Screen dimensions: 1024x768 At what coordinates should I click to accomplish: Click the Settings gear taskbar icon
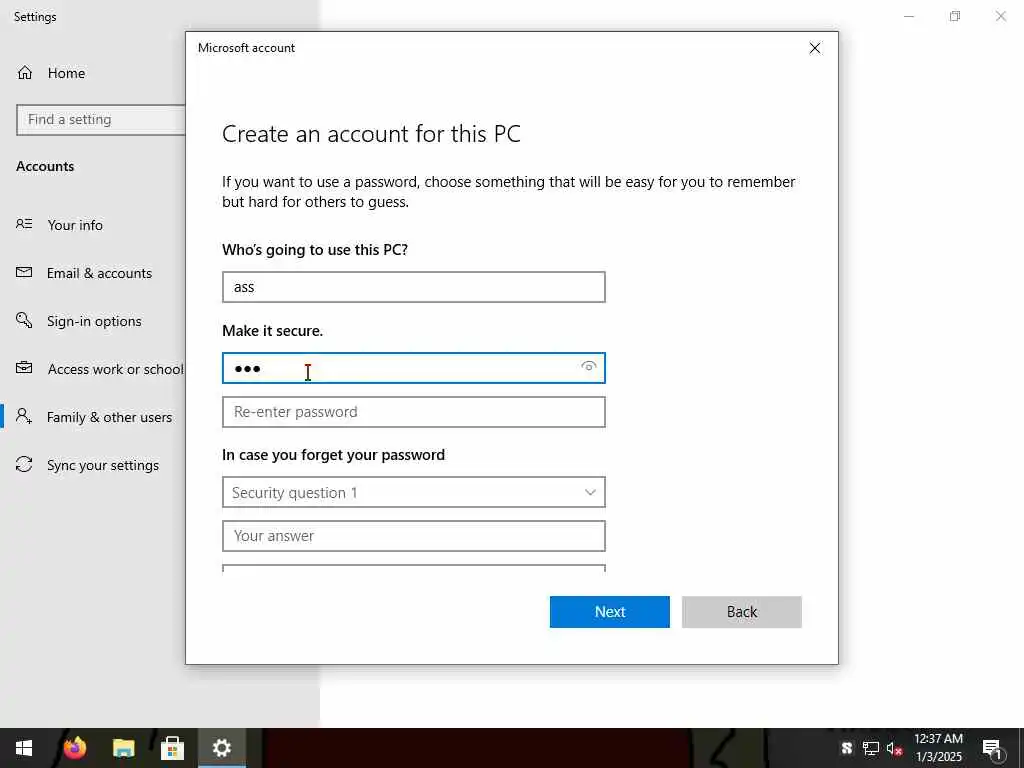tap(221, 748)
